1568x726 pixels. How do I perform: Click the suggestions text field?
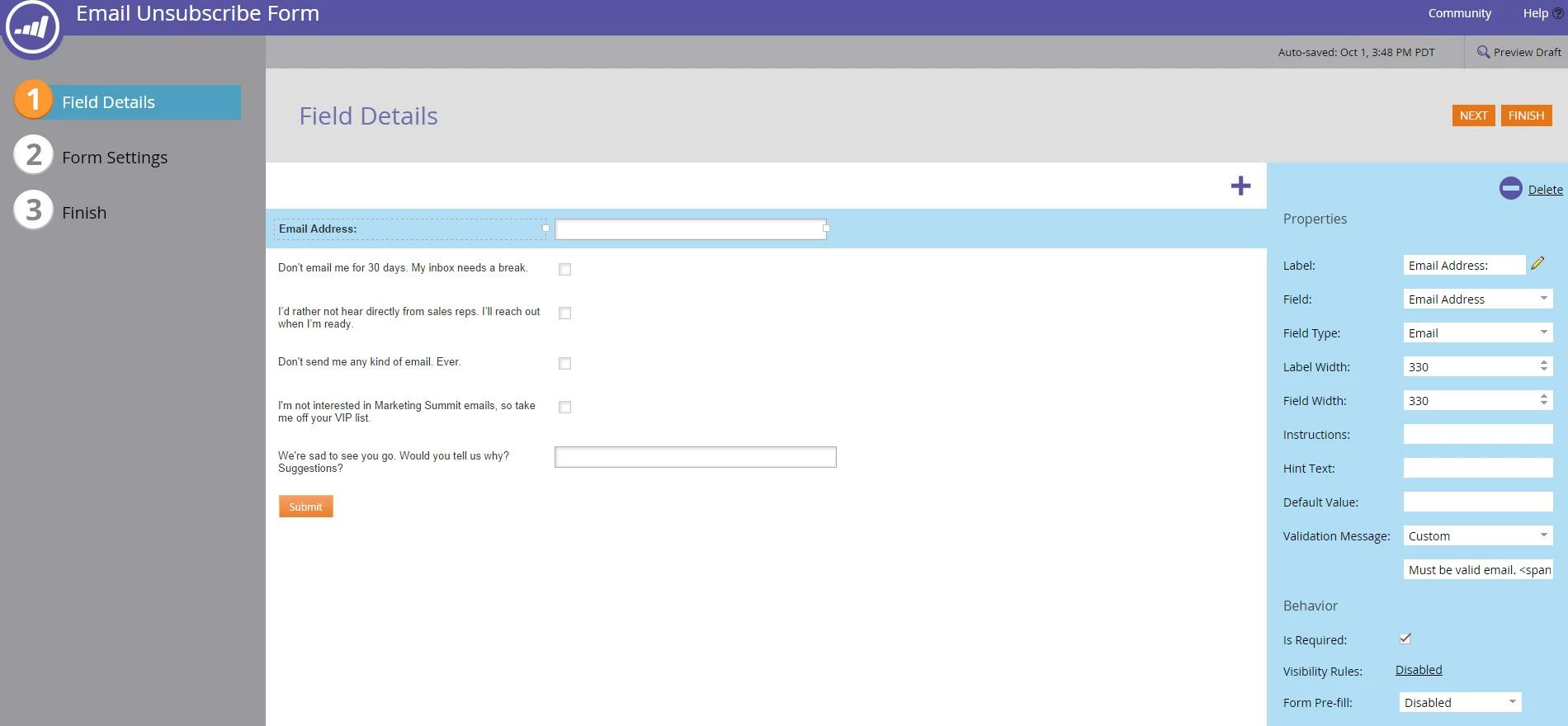point(695,457)
